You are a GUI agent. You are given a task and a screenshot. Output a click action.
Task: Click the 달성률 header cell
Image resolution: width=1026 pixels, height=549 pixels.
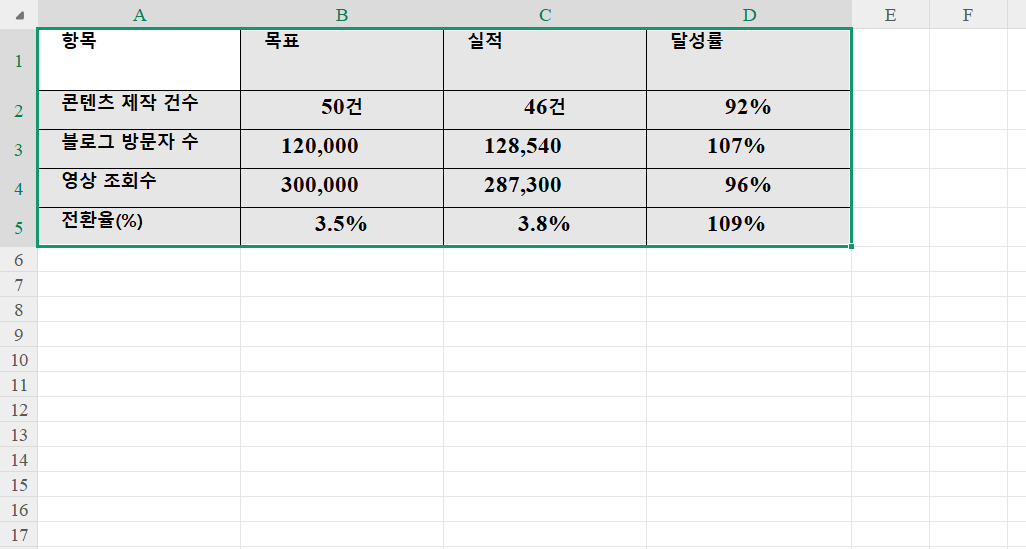pyautogui.click(x=749, y=60)
